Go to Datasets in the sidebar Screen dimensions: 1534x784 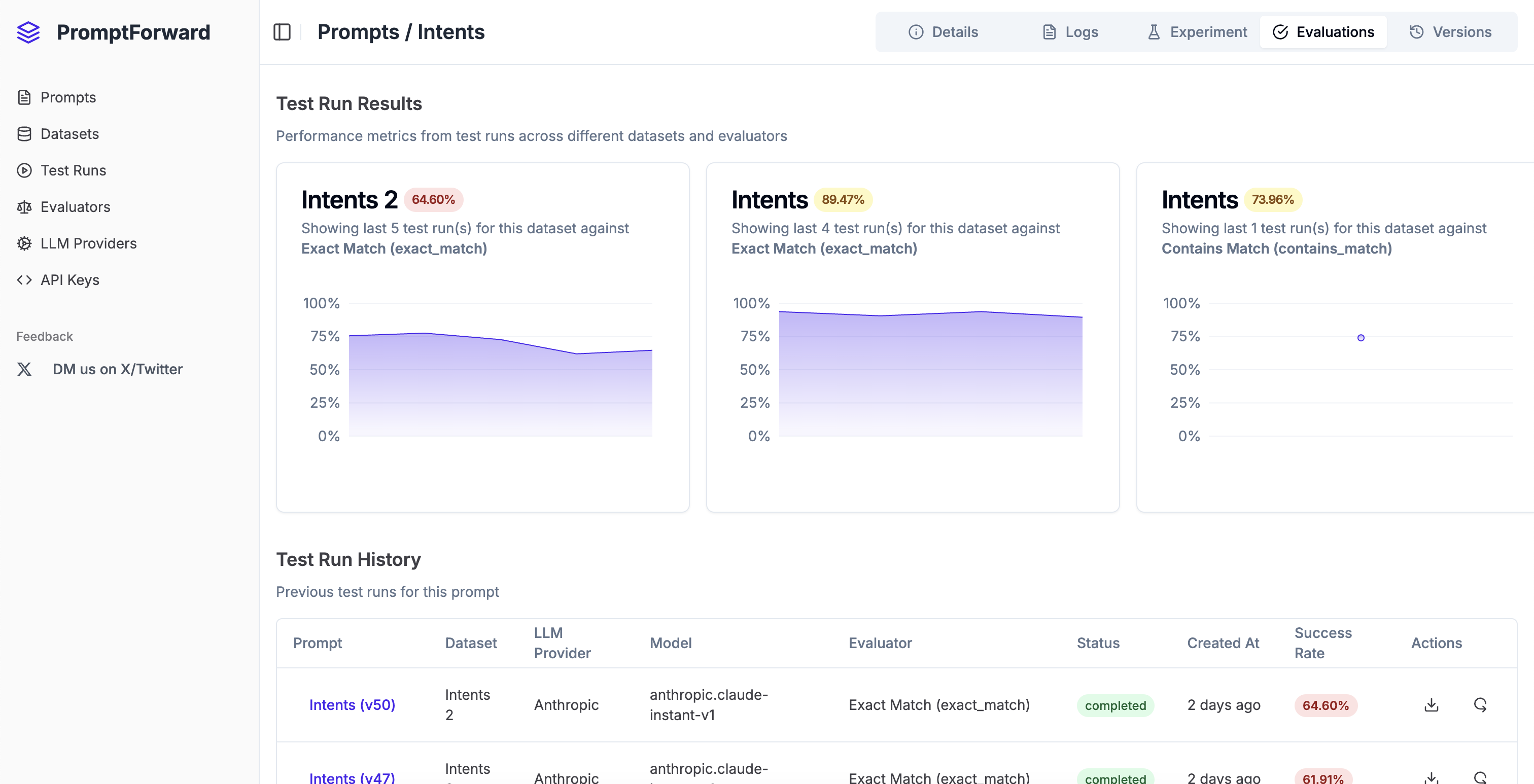pyautogui.click(x=69, y=134)
